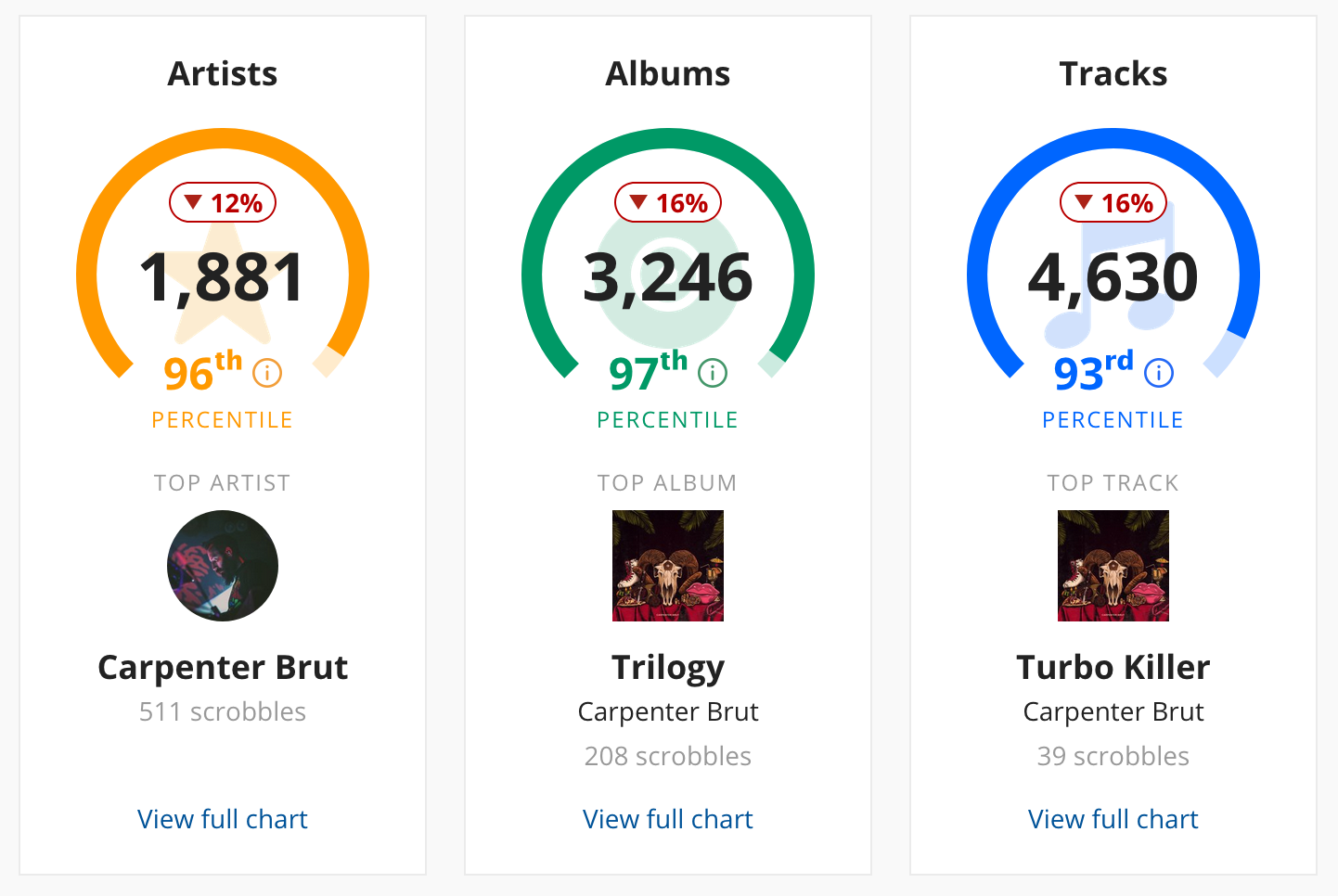Click the green albums percentile info icon
The height and width of the screenshot is (896, 1338).
713,373
